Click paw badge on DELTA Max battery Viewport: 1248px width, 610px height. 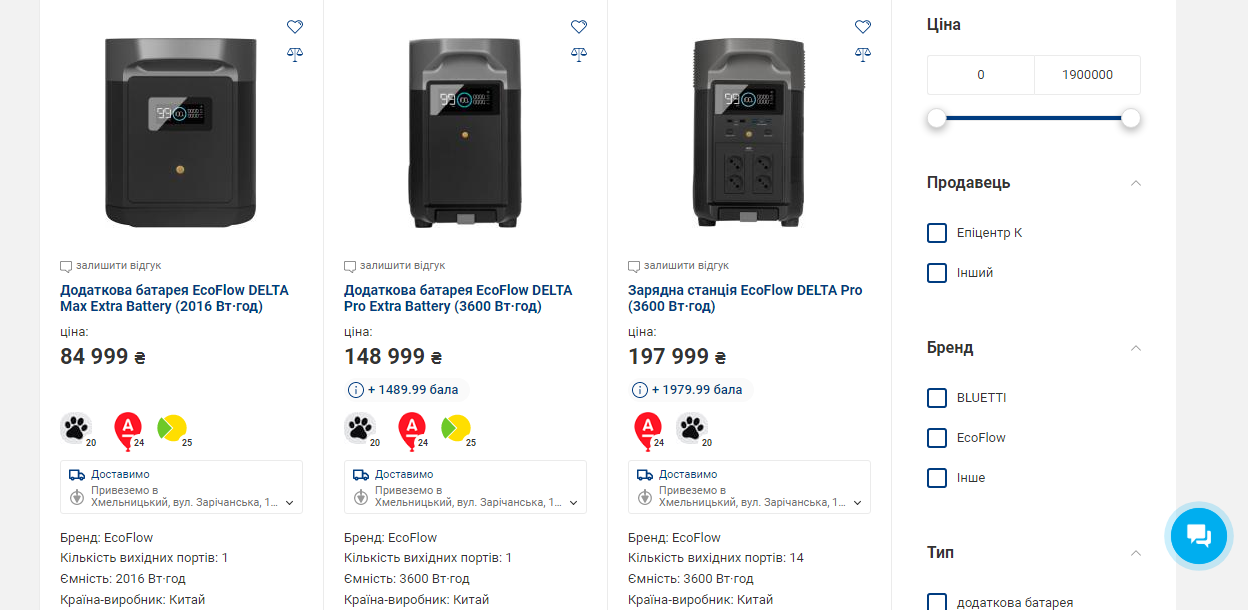(75, 428)
